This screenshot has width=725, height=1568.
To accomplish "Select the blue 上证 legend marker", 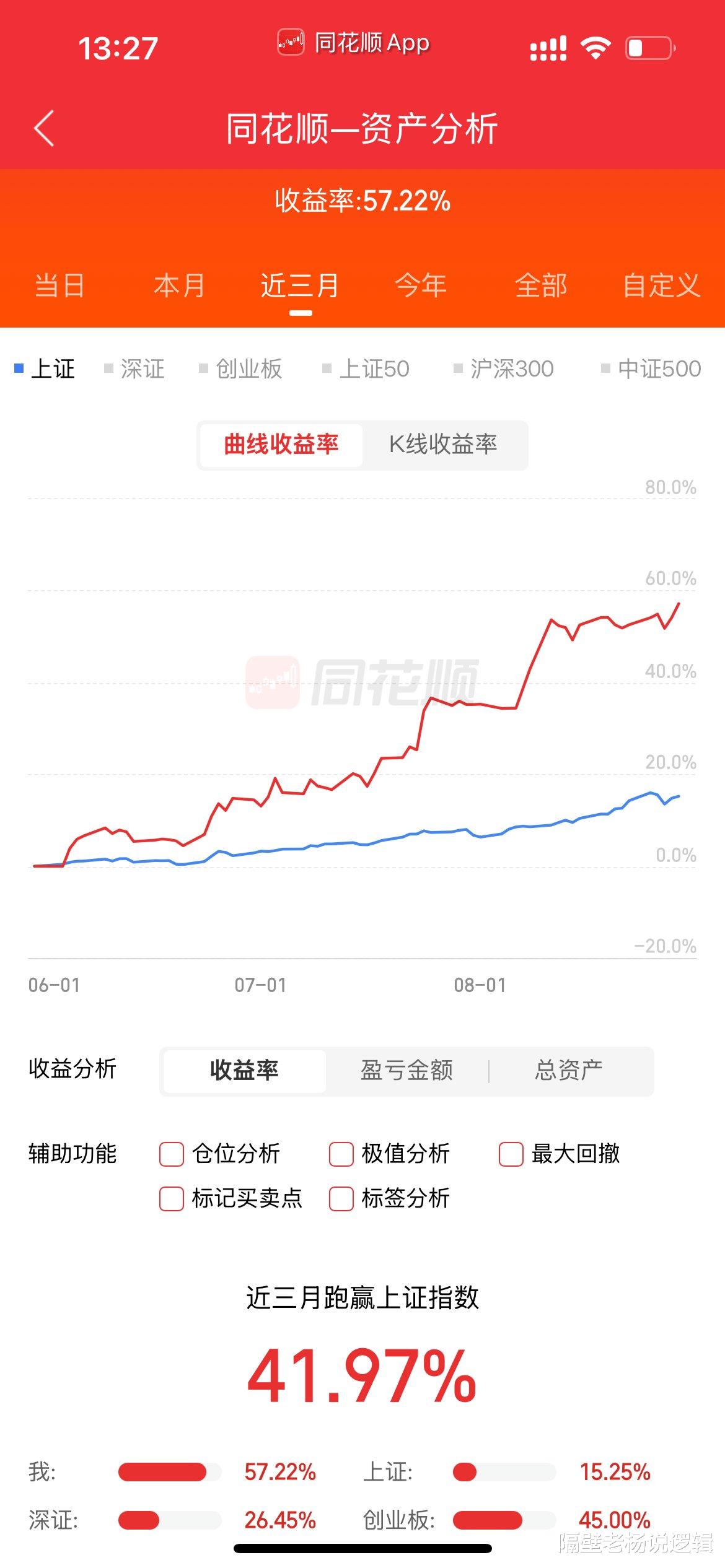I will pyautogui.click(x=19, y=368).
